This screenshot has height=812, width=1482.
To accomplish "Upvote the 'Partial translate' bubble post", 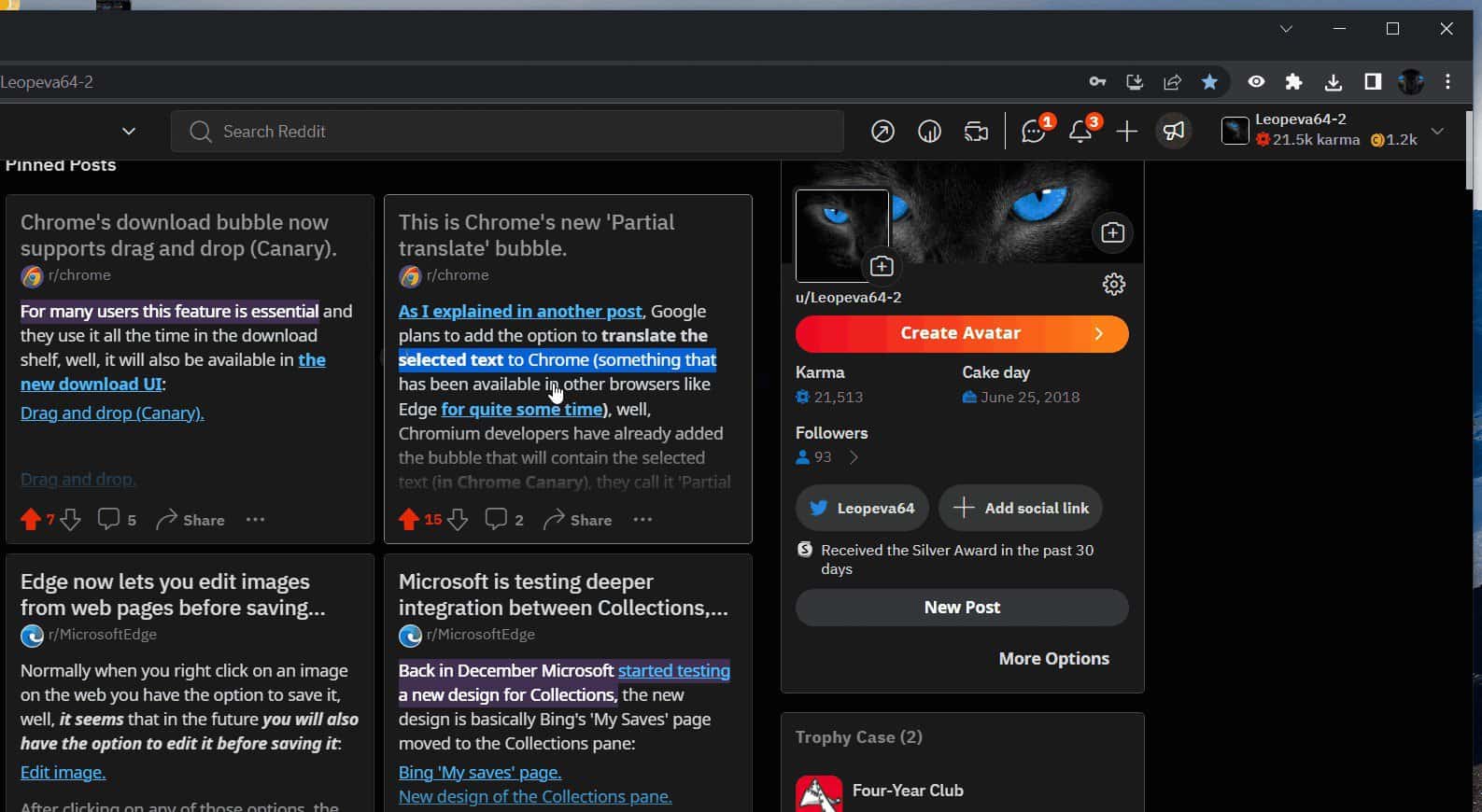I will (408, 520).
